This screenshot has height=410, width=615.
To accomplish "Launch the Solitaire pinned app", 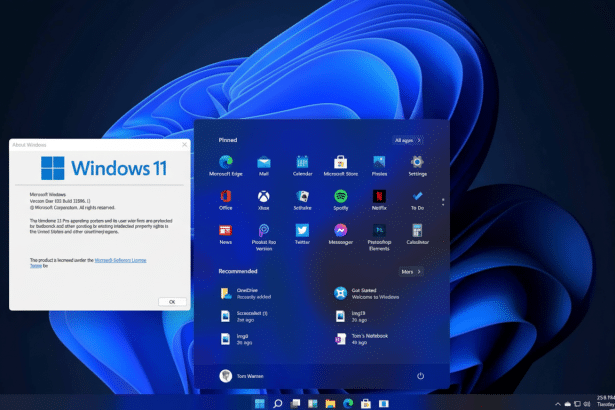I will point(302,200).
